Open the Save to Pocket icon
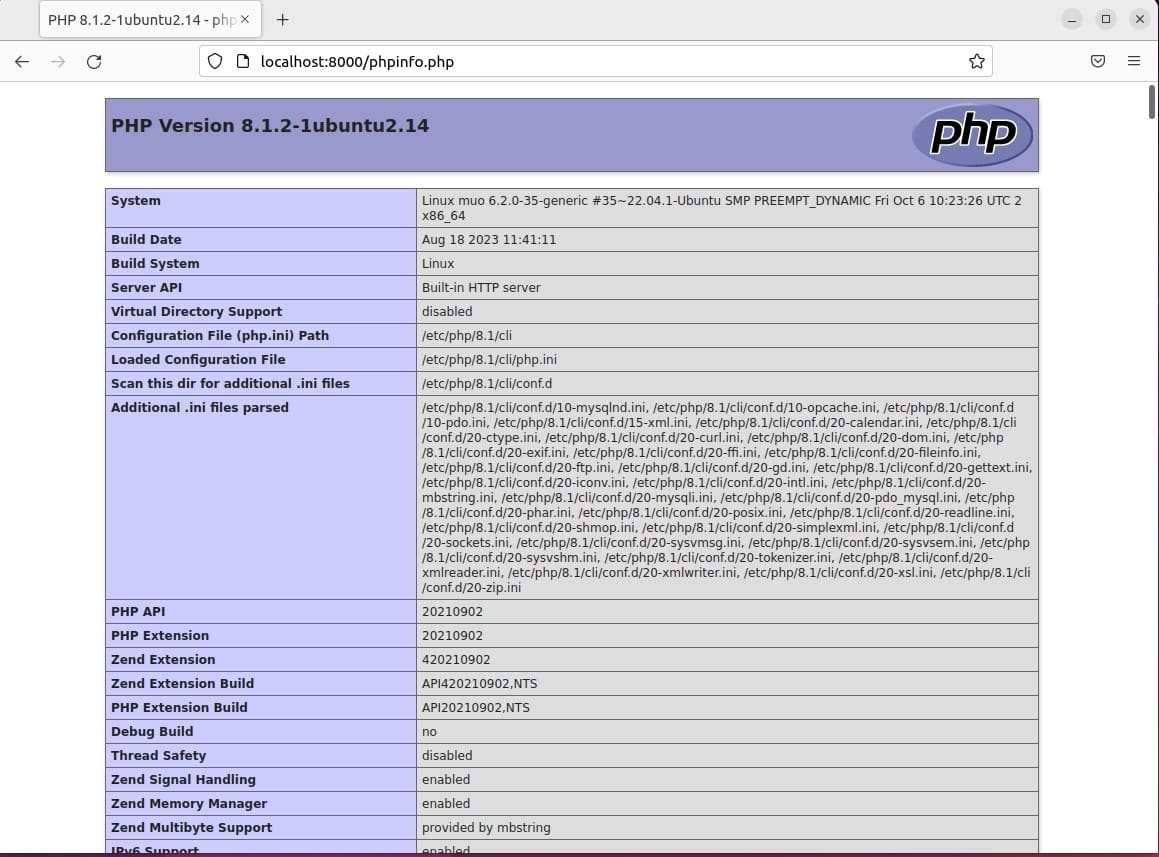This screenshot has height=857, width=1159. click(x=1098, y=61)
